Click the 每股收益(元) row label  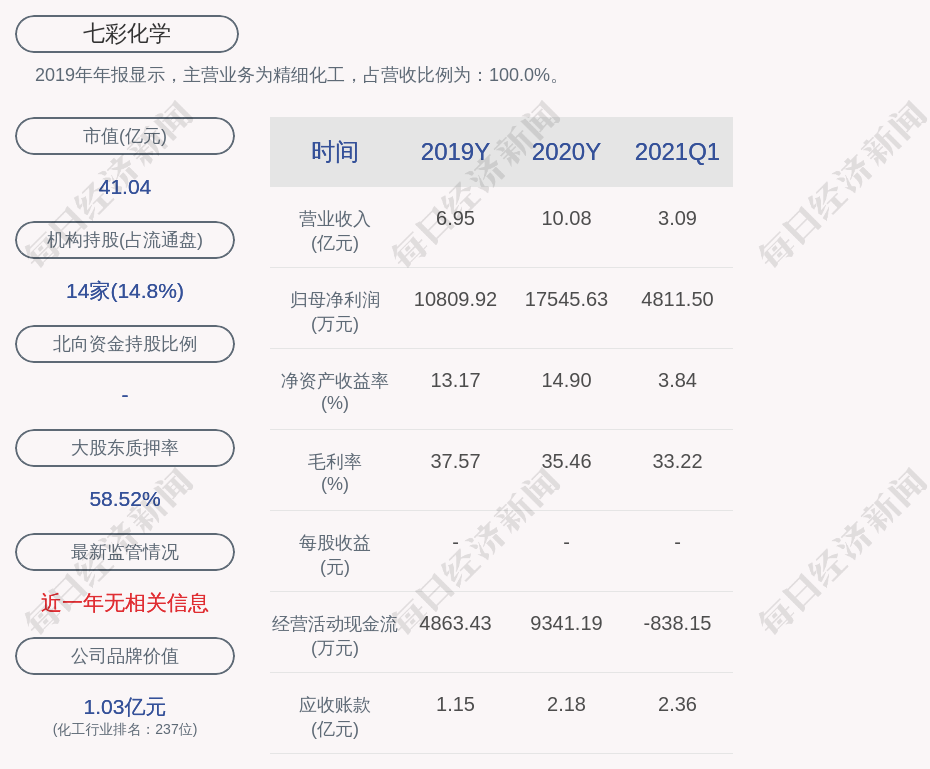(x=335, y=555)
